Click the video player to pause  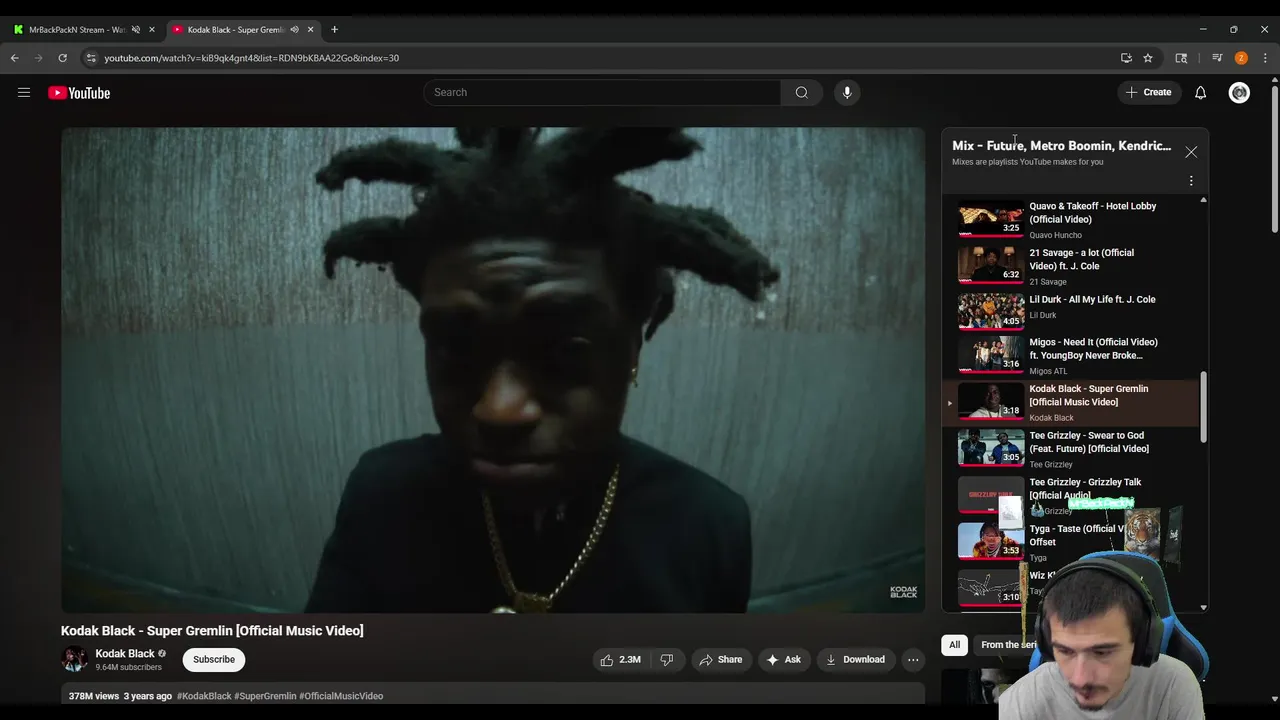point(493,370)
